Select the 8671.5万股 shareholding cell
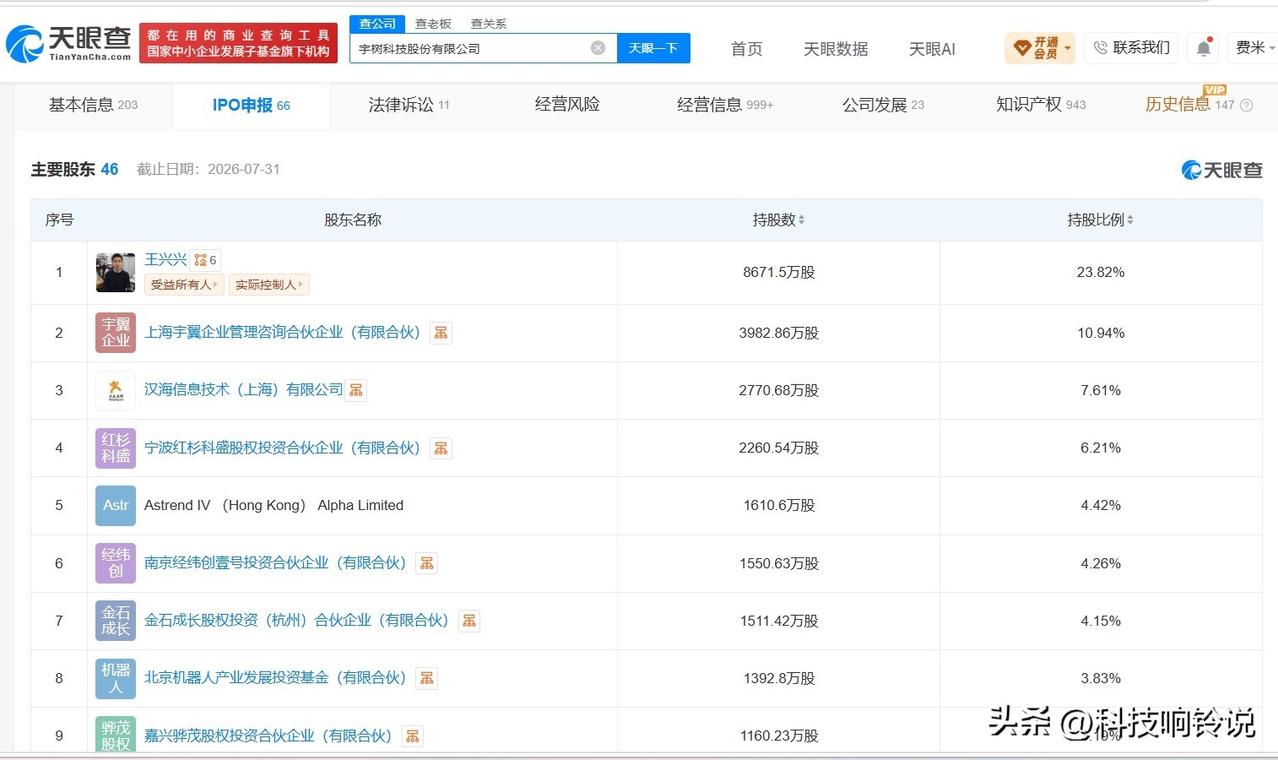 click(x=778, y=272)
